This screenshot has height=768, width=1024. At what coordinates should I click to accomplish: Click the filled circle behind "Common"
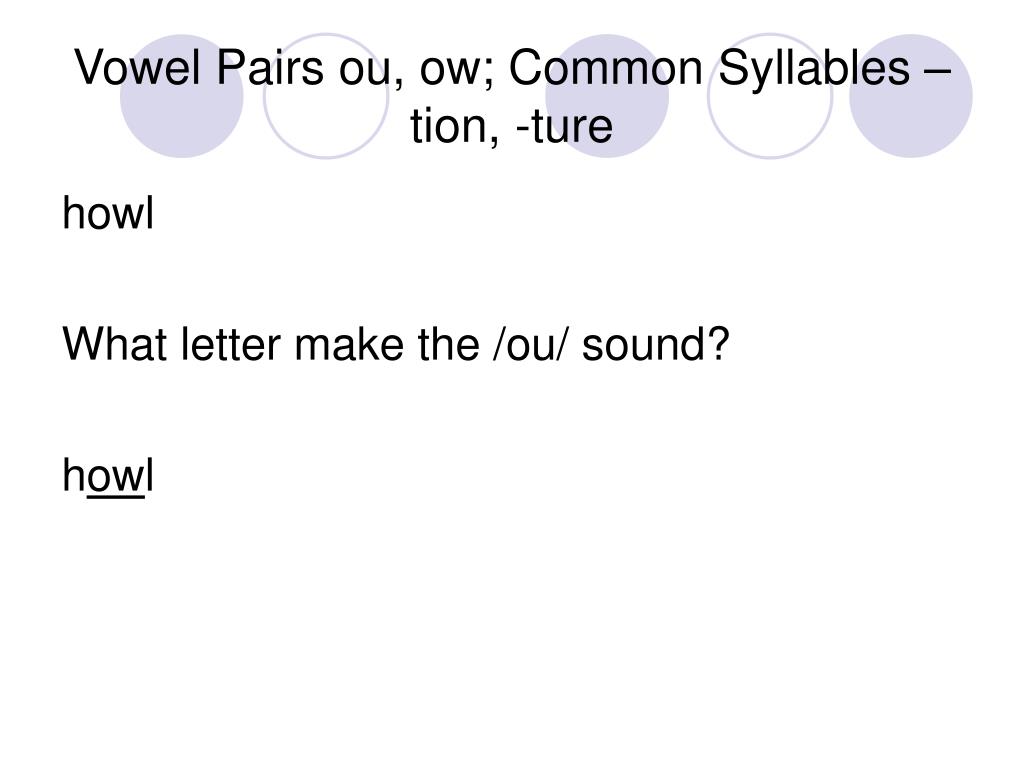[607, 96]
